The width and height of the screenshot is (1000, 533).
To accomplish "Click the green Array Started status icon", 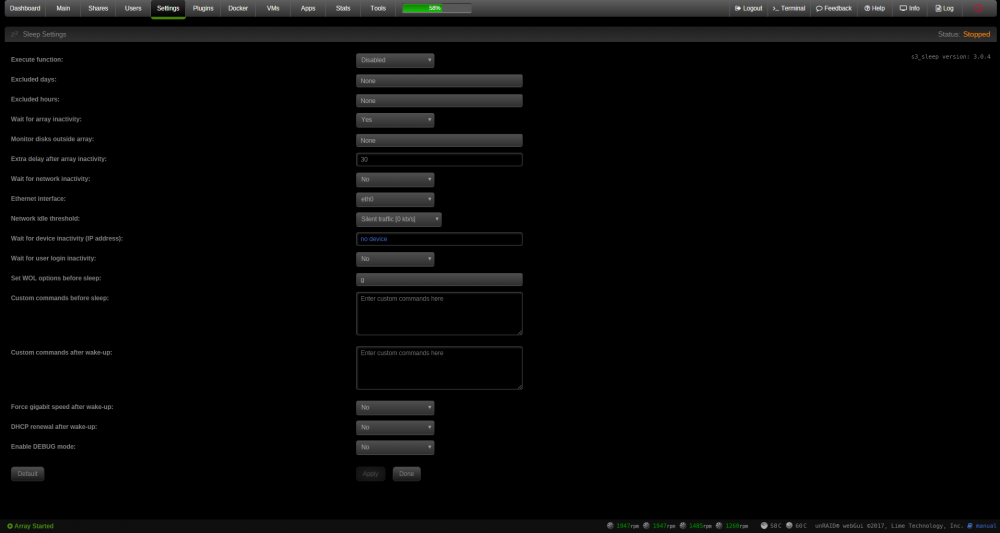I will click(x=10, y=526).
